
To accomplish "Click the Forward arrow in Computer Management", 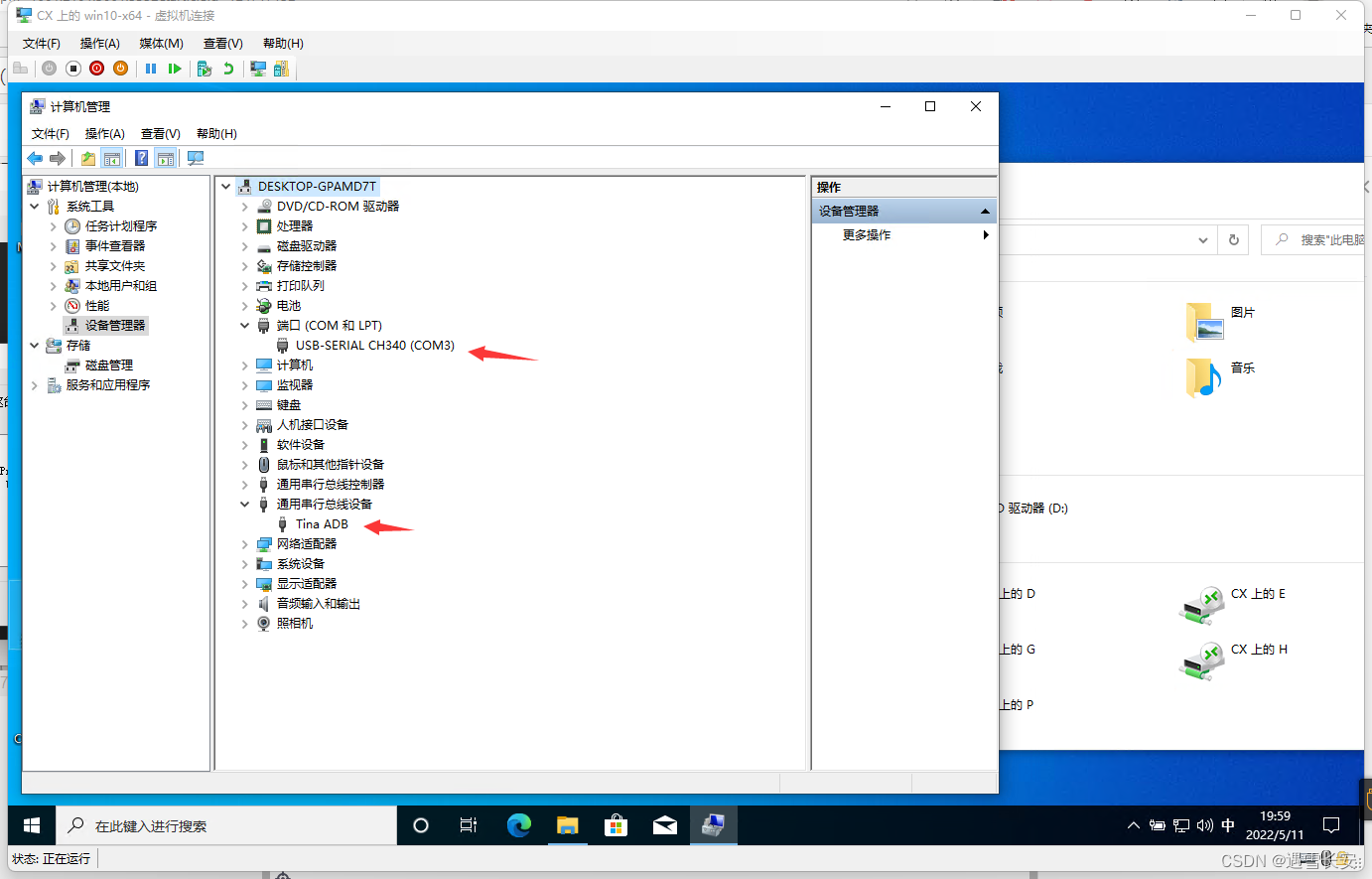I will pos(58,158).
